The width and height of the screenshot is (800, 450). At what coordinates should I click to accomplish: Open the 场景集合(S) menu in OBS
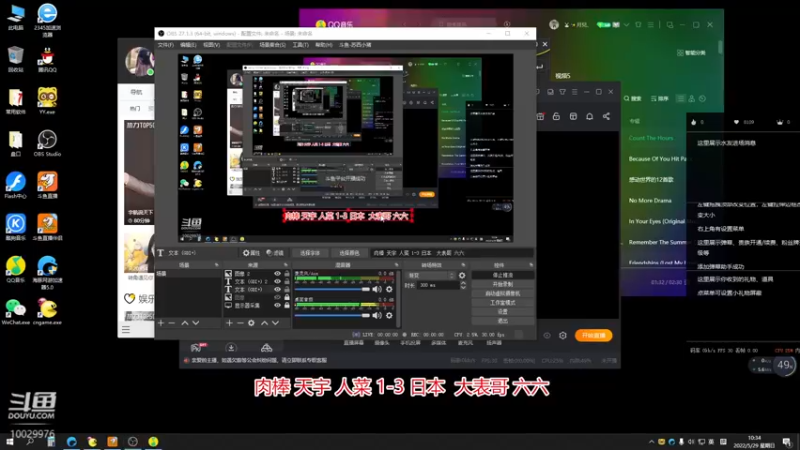click(x=272, y=45)
